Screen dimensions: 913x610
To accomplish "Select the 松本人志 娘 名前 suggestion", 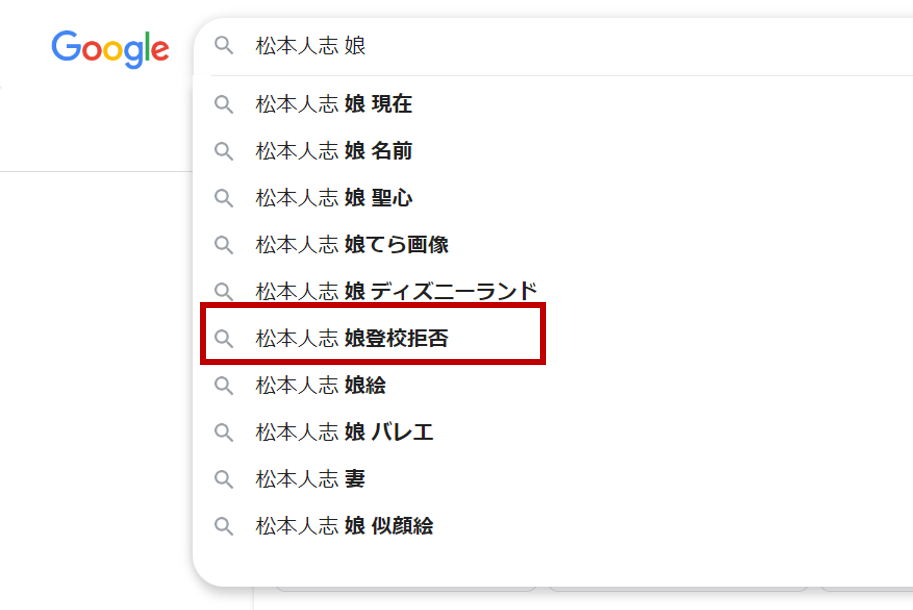I will 334,151.
